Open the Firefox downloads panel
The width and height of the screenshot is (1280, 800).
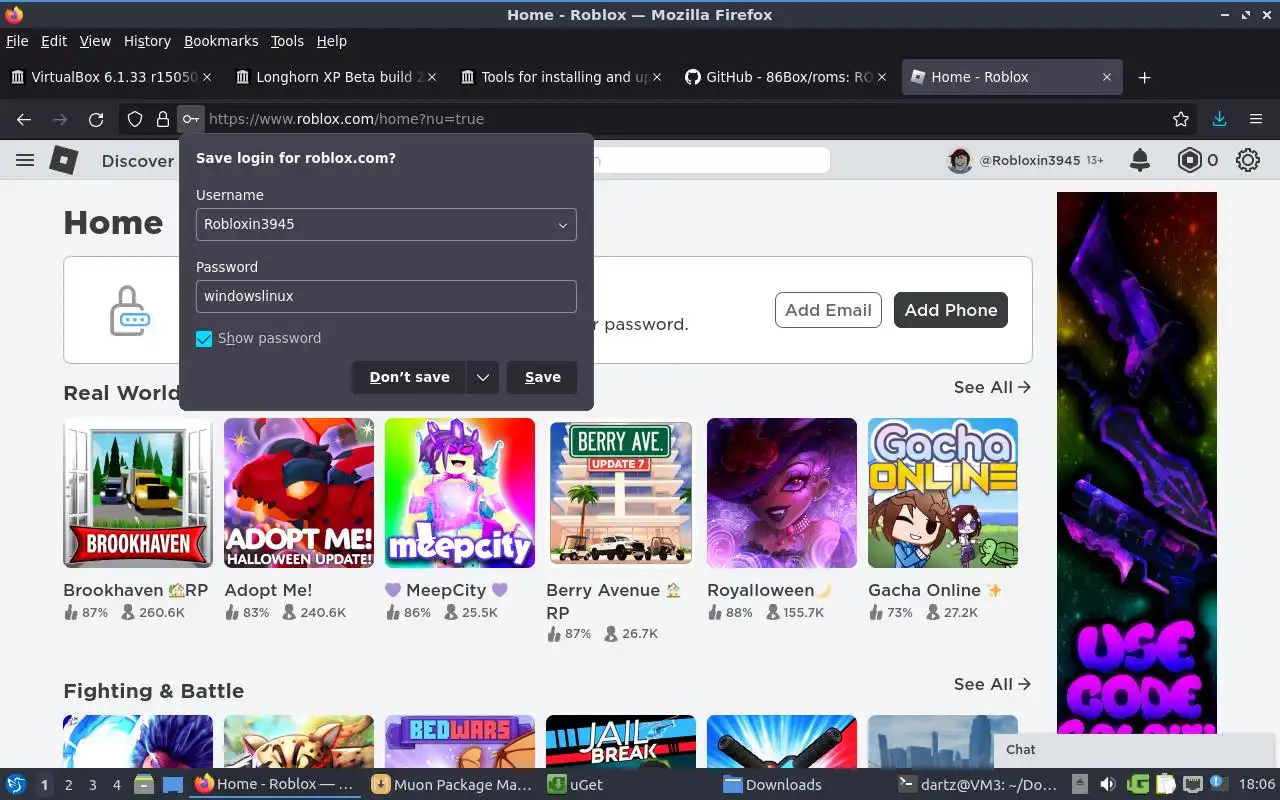coord(1219,119)
